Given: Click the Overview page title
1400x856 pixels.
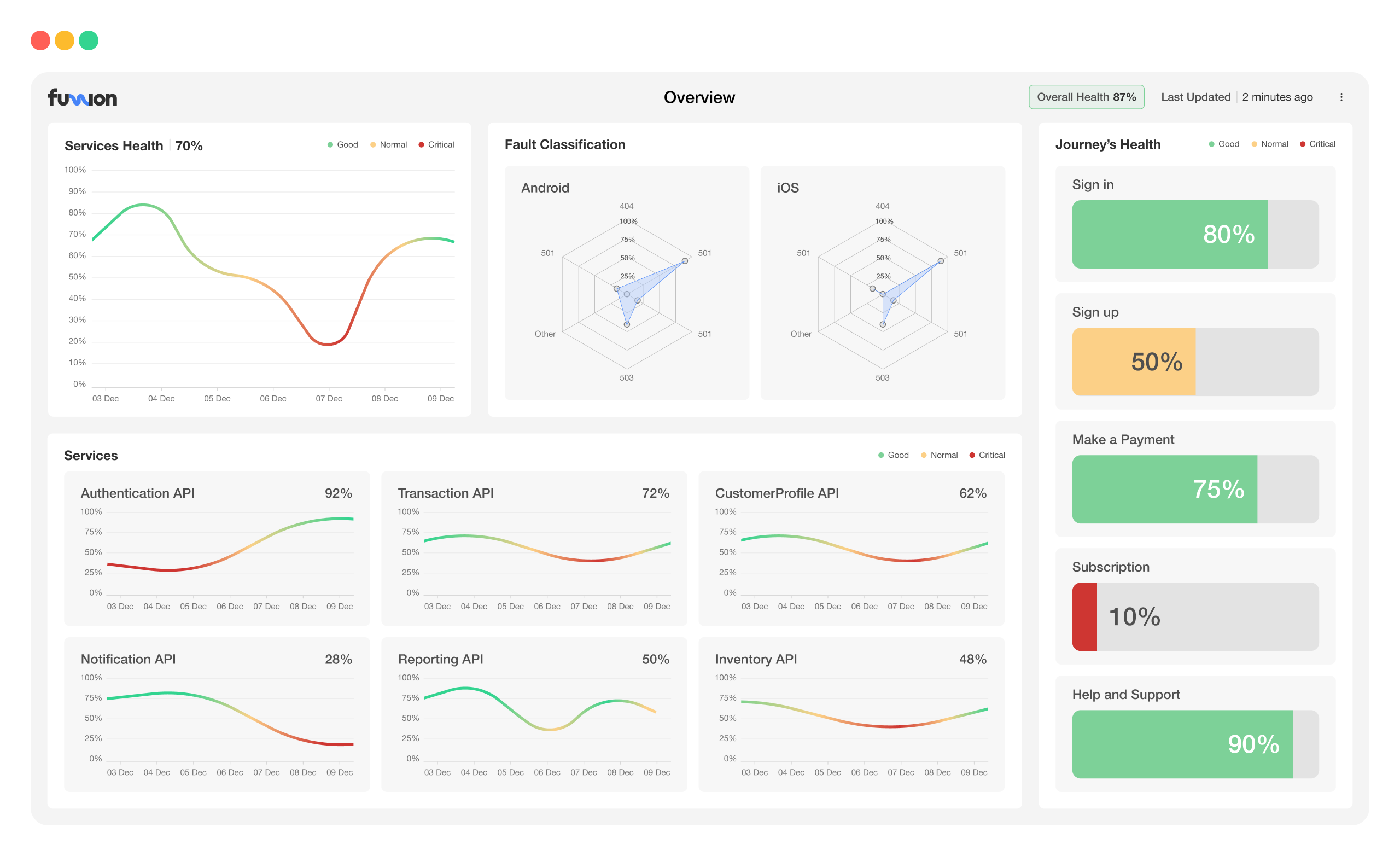Looking at the screenshot, I should [x=699, y=97].
